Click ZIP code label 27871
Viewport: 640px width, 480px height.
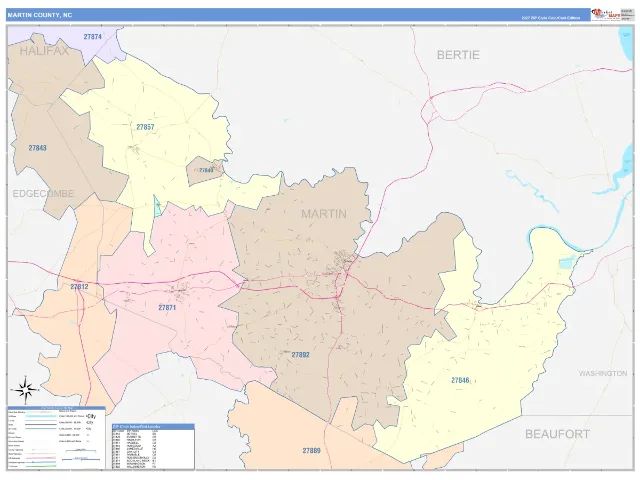click(x=167, y=307)
